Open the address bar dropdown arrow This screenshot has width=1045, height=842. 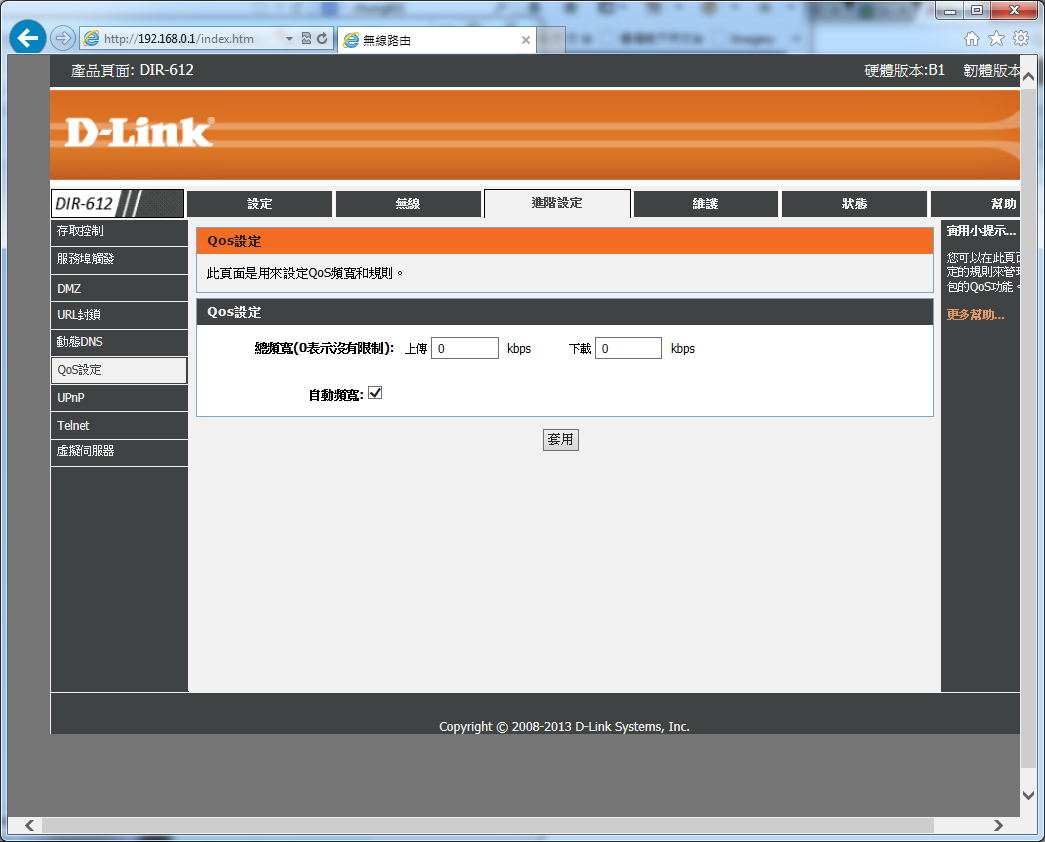290,39
